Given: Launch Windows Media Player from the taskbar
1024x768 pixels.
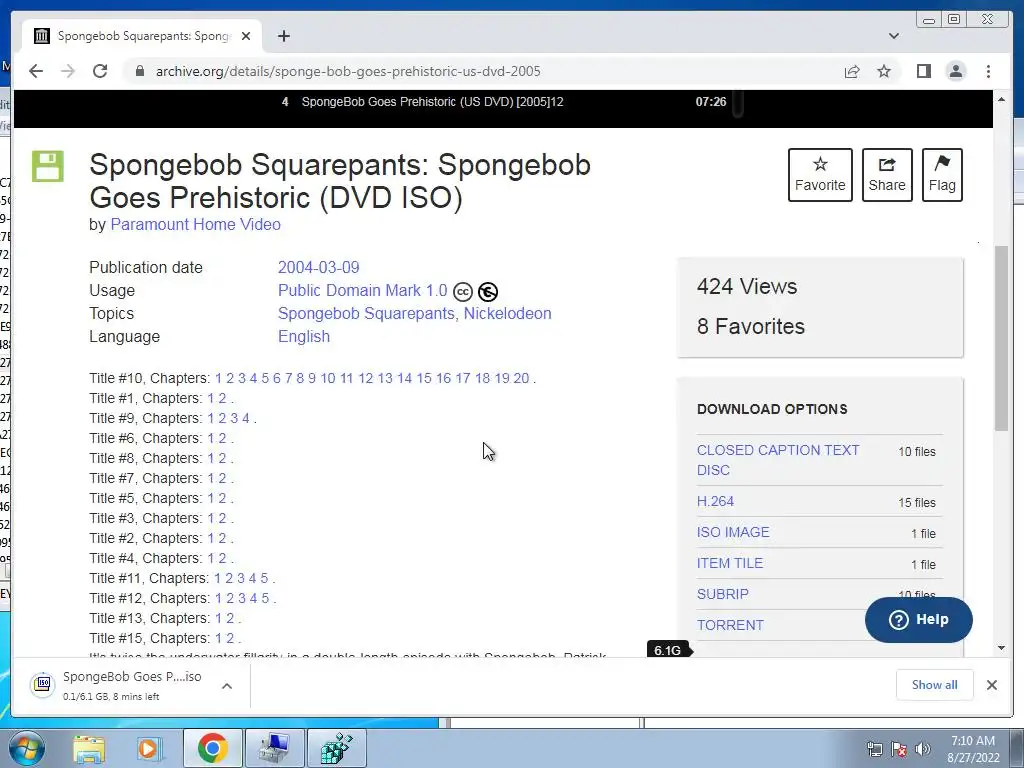Looking at the screenshot, I should click(149, 748).
